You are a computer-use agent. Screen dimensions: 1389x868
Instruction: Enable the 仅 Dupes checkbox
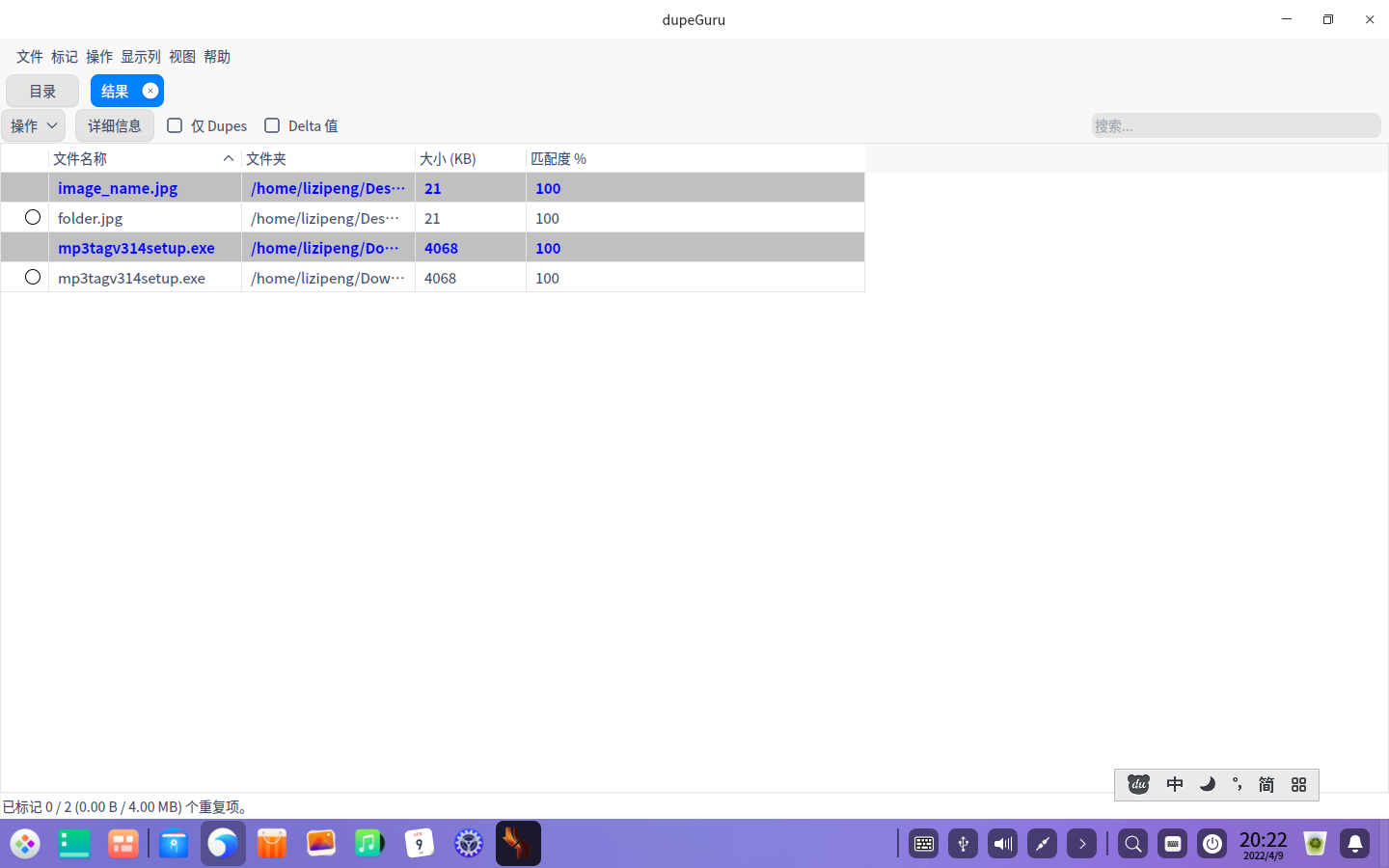175,125
